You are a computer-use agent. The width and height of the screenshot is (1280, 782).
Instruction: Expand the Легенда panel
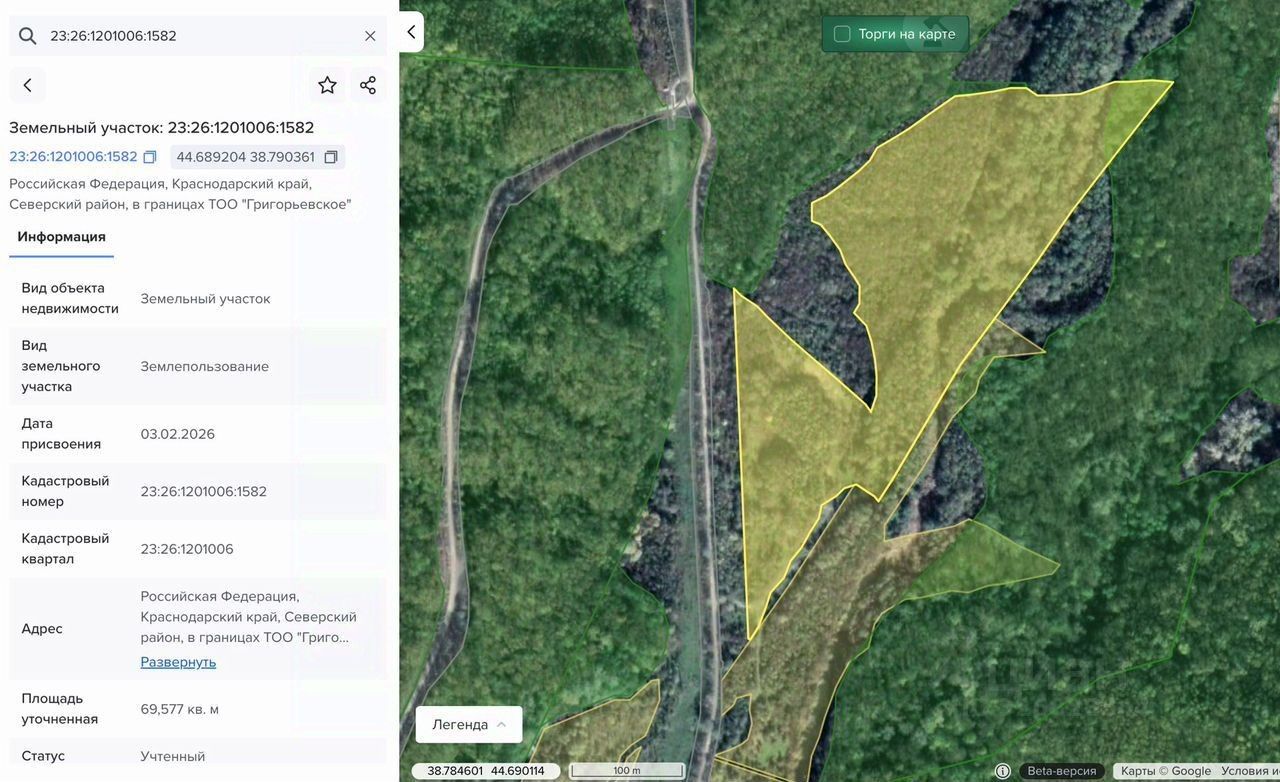pos(469,724)
